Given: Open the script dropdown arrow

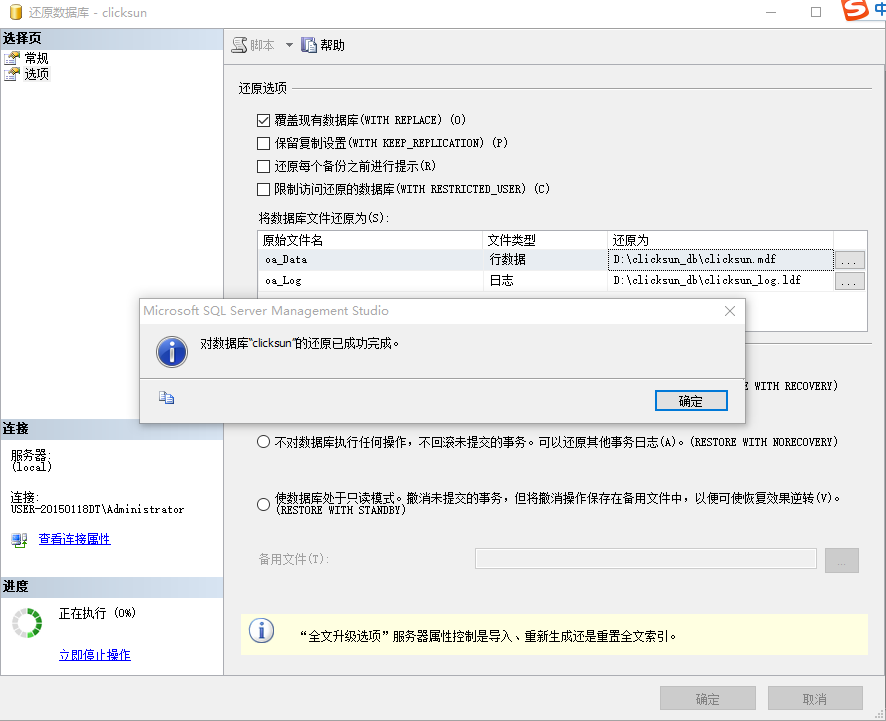Looking at the screenshot, I should pos(289,45).
